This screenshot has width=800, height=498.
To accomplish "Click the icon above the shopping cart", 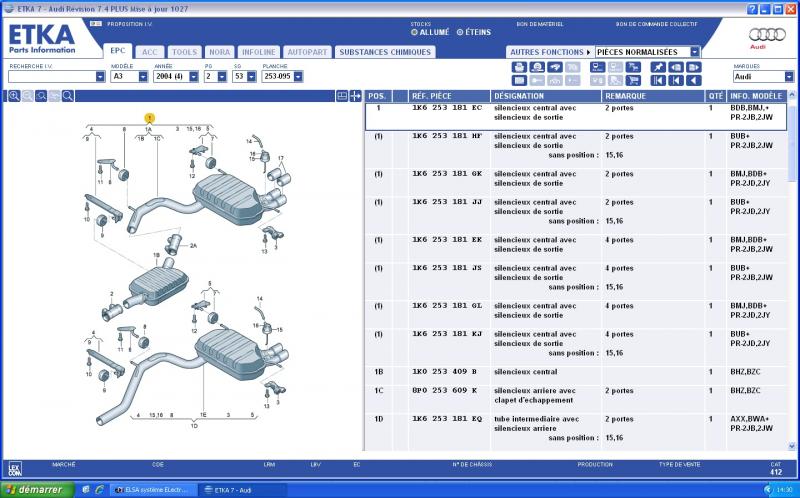I will point(633,67).
